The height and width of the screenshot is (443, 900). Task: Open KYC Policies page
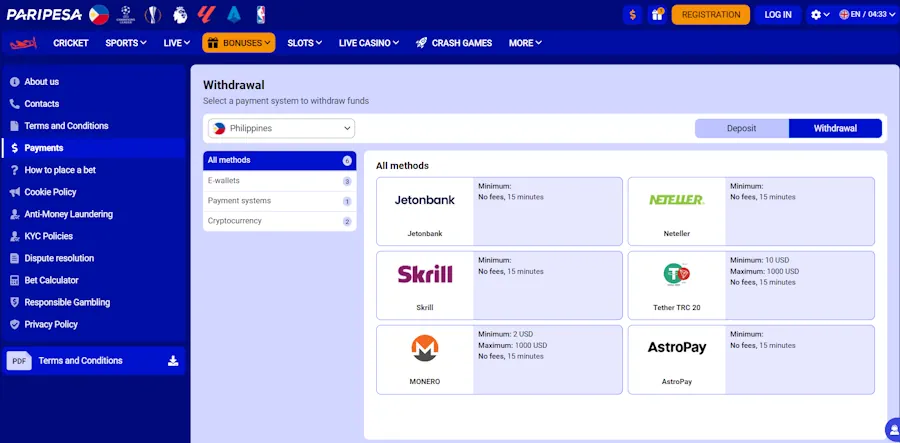[93, 236]
